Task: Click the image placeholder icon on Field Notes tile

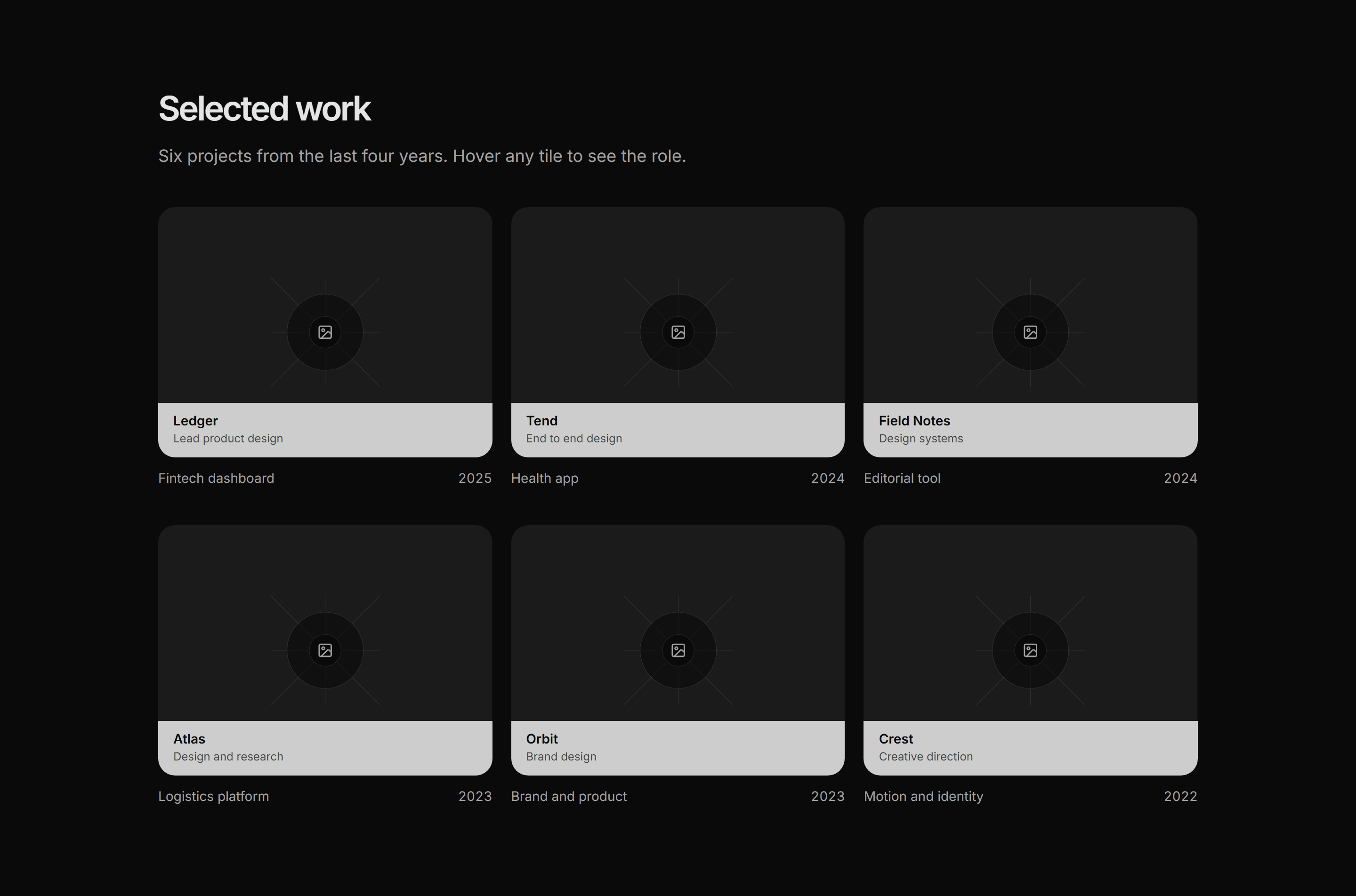Action: point(1030,332)
